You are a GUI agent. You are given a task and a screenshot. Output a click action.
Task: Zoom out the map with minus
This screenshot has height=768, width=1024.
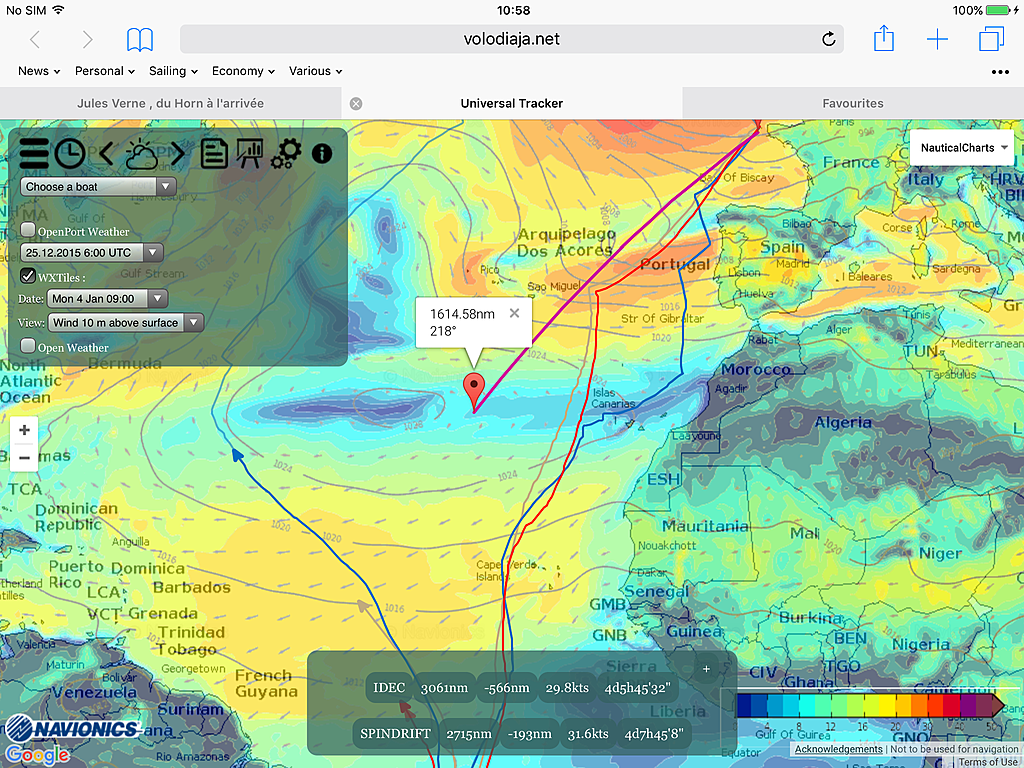tap(24, 458)
